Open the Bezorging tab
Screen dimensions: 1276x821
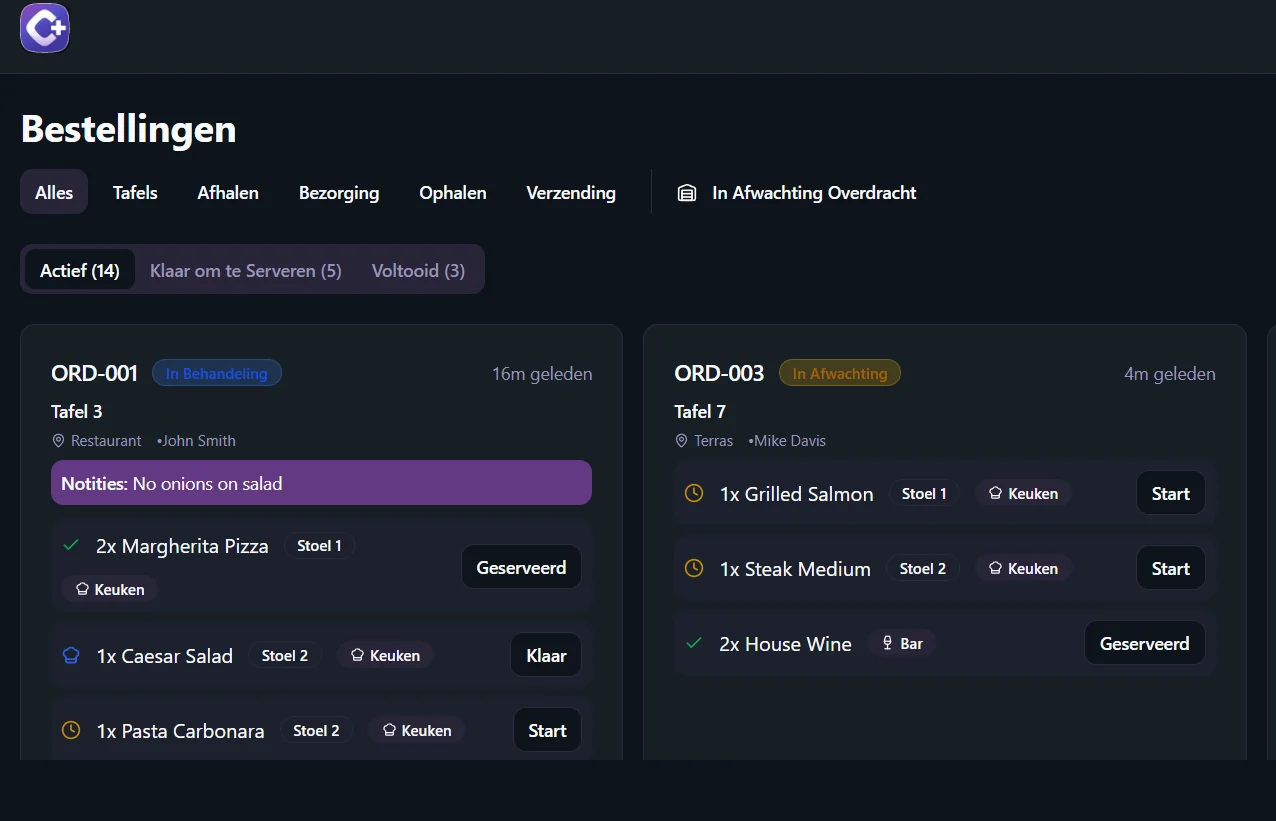tap(339, 192)
